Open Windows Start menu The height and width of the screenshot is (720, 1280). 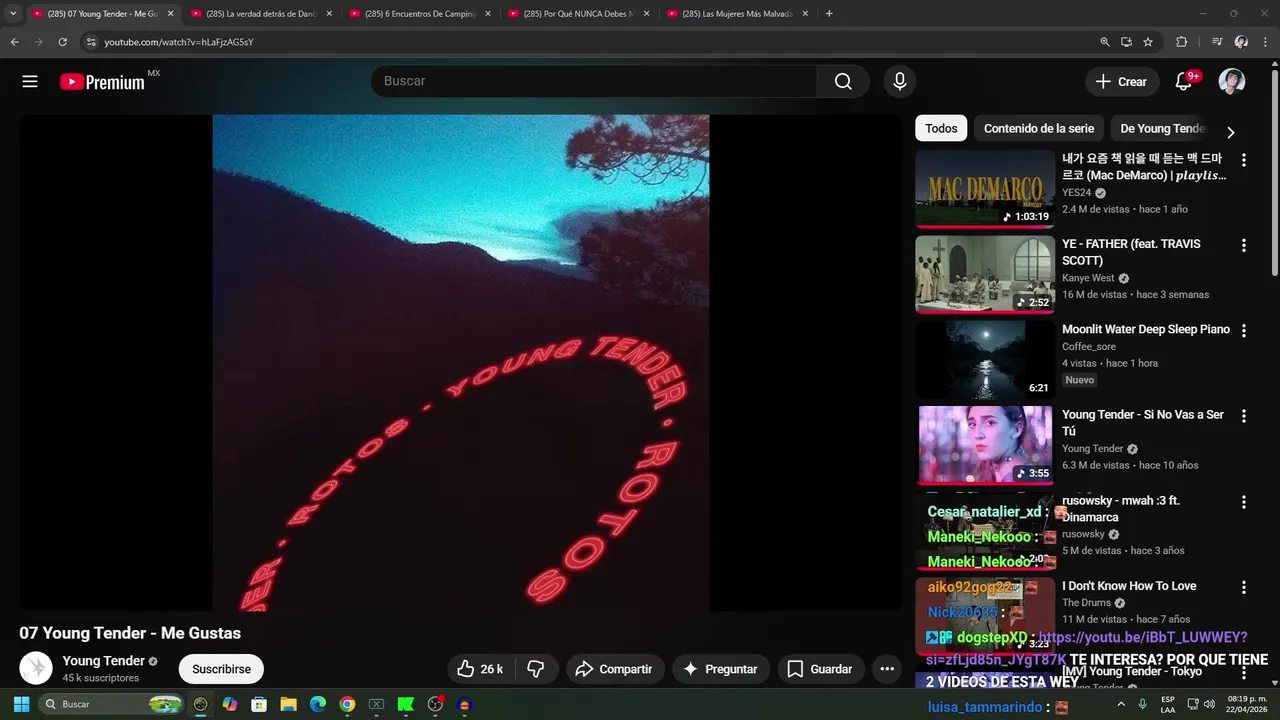tap(21, 704)
